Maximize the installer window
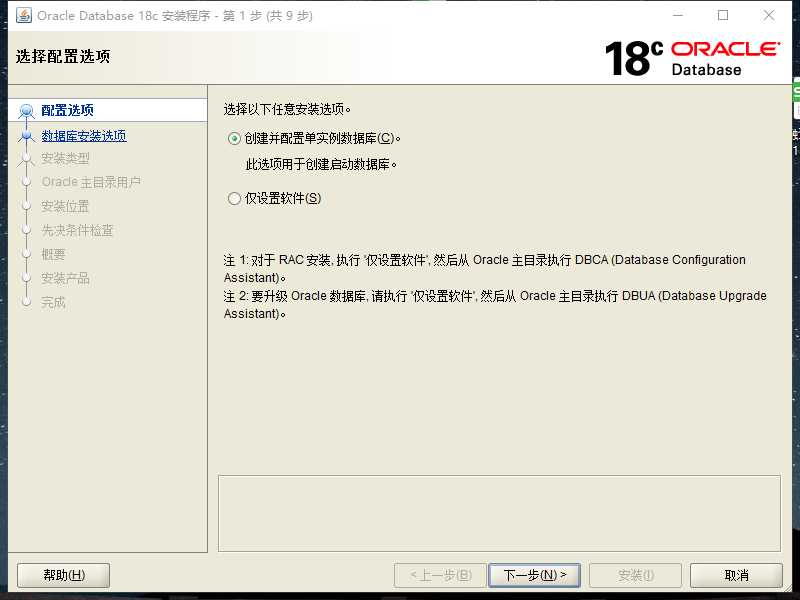Image resolution: width=800 pixels, height=600 pixels. tap(723, 15)
